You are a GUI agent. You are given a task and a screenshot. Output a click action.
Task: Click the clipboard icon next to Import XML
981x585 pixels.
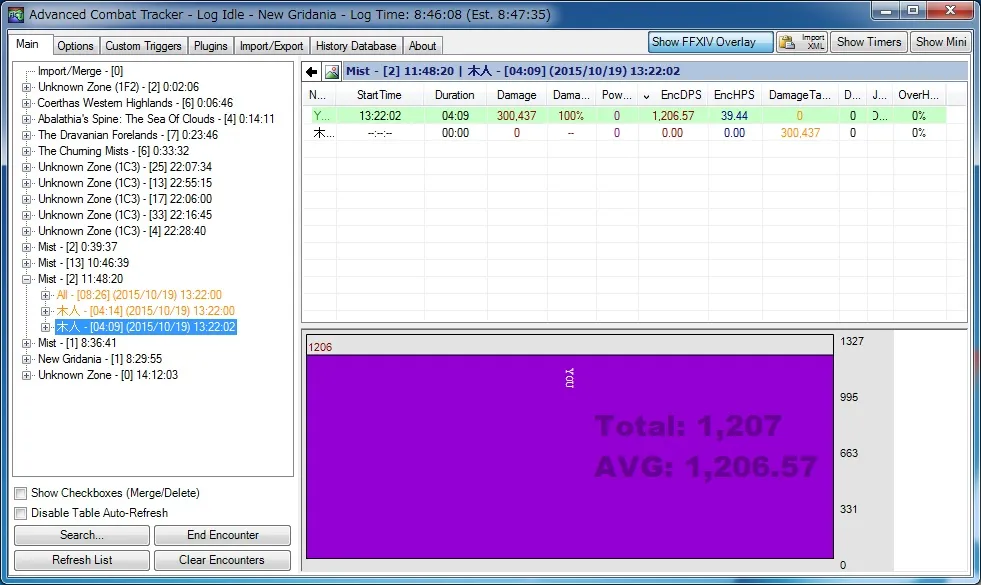click(x=786, y=42)
